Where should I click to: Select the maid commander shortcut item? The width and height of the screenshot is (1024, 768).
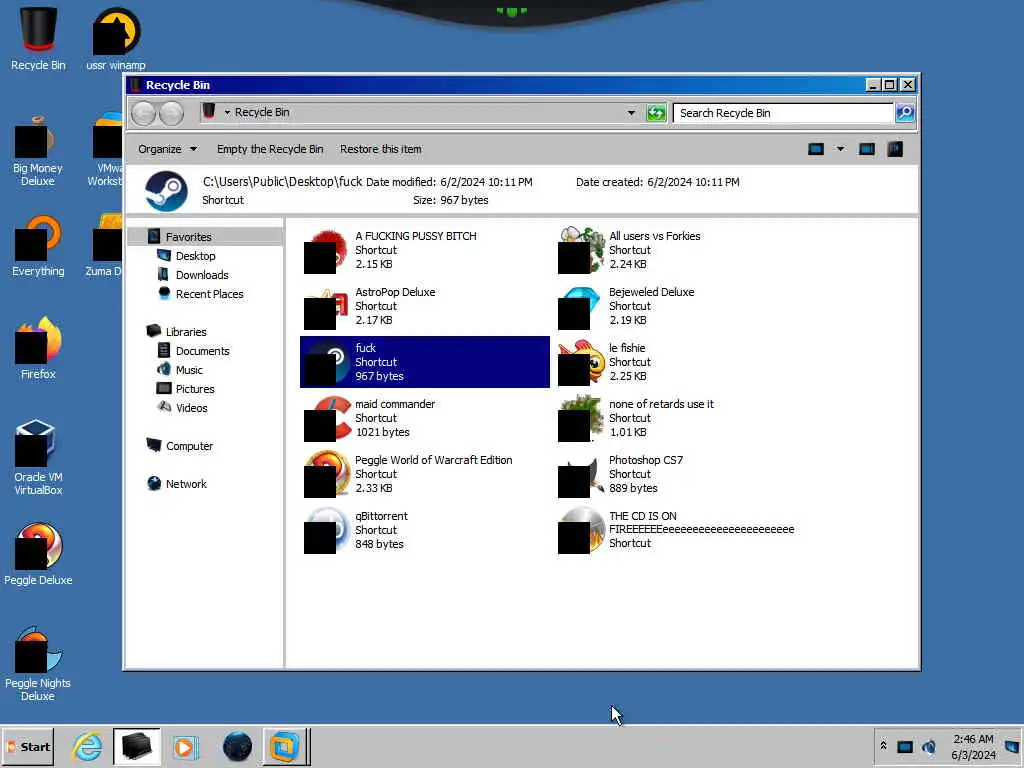424,418
